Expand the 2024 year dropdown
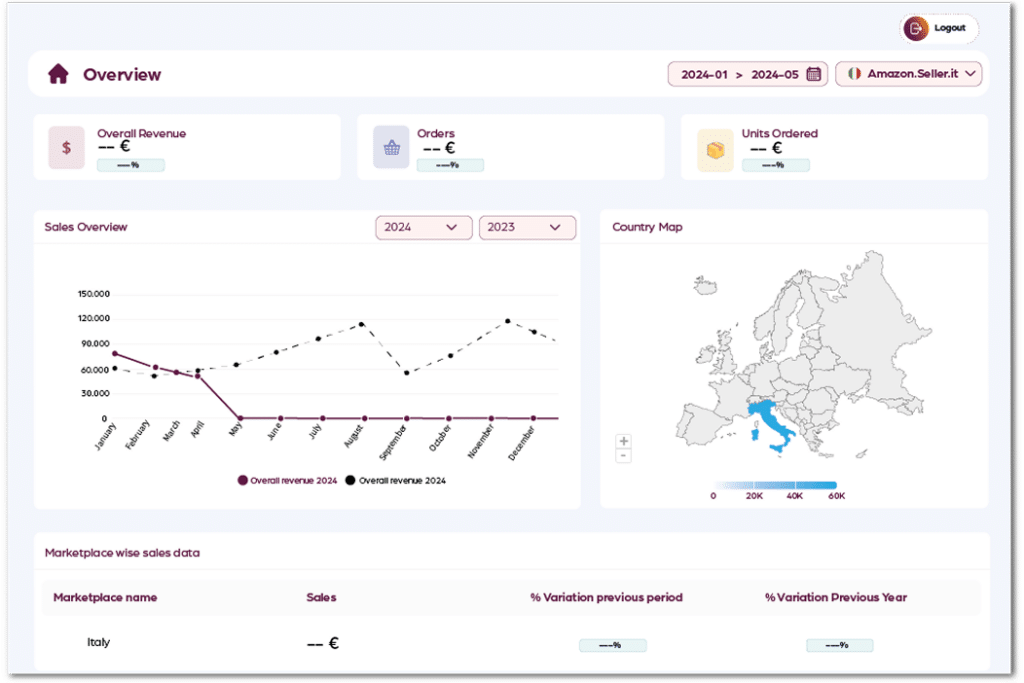The height and width of the screenshot is (683, 1024). tap(423, 228)
